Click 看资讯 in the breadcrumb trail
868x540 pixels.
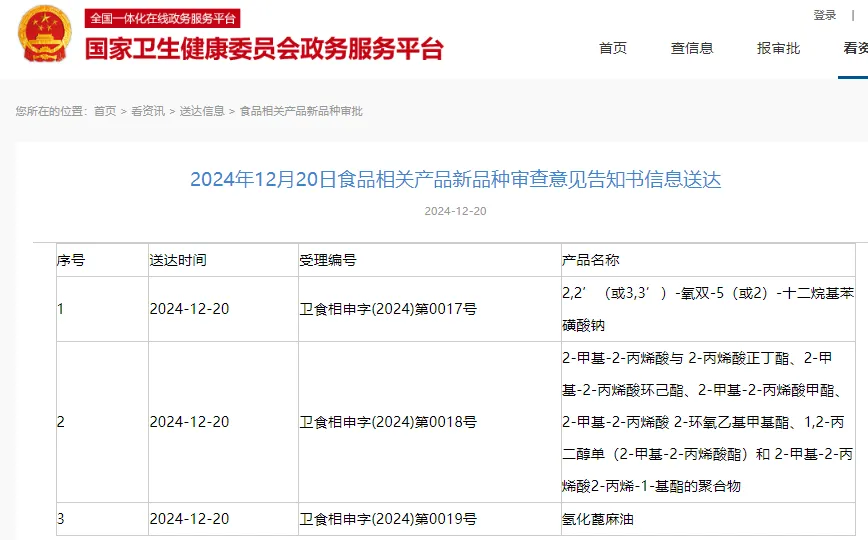[x=148, y=111]
